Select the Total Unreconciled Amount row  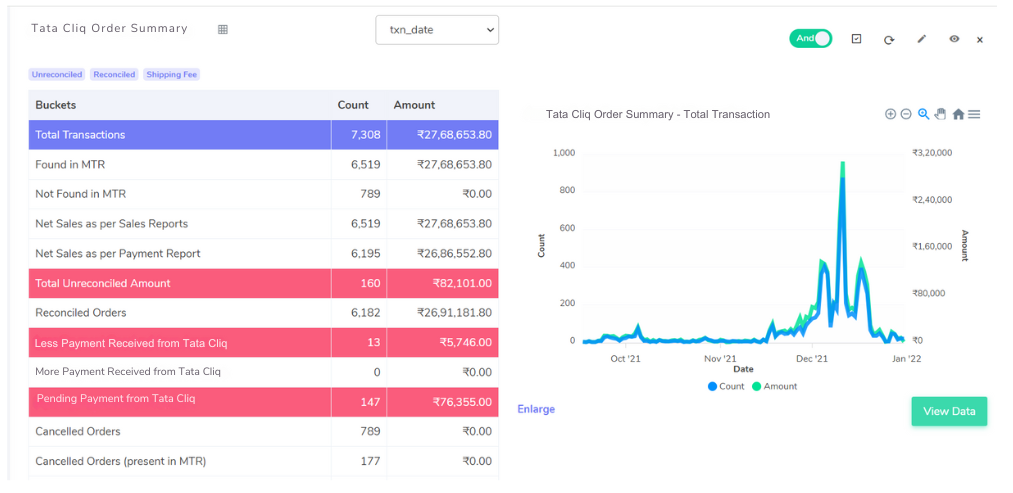264,283
